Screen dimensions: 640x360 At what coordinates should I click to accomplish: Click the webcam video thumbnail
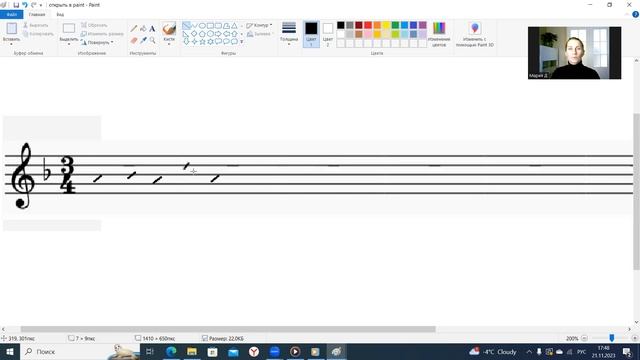tap(574, 53)
